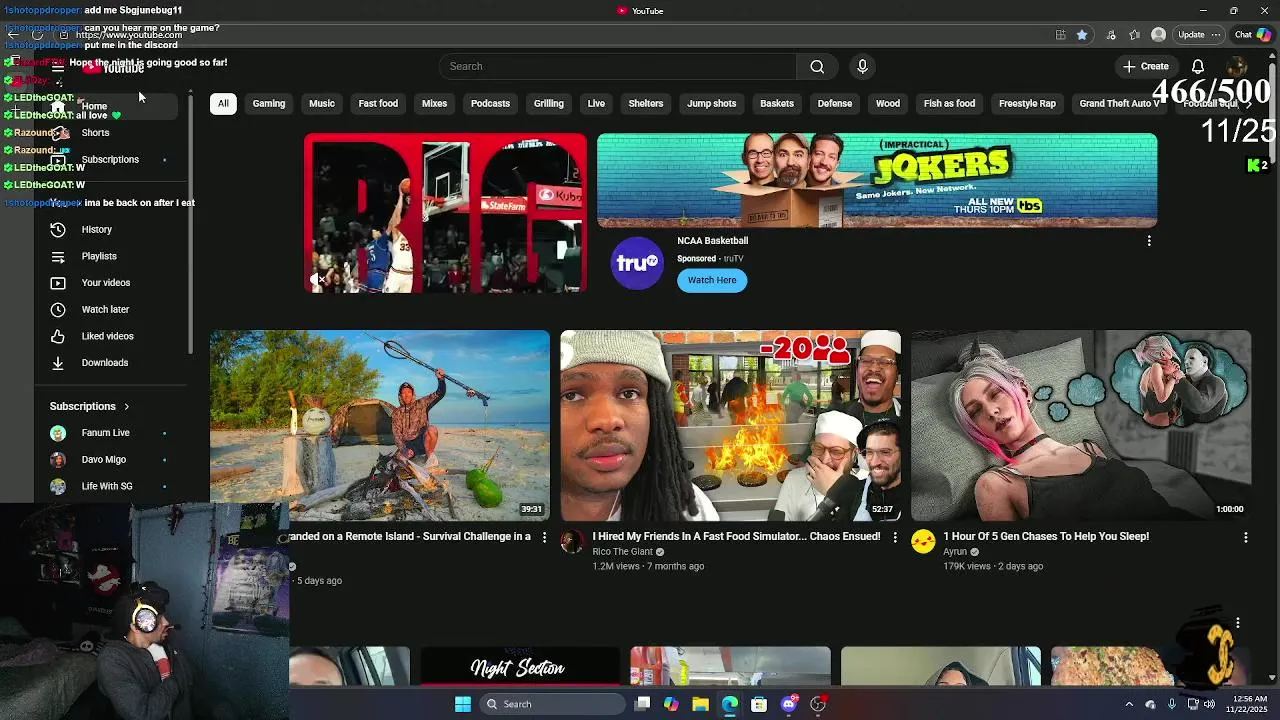Start voice search with the microphone icon
The width and height of the screenshot is (1280, 720).
coord(862,66)
